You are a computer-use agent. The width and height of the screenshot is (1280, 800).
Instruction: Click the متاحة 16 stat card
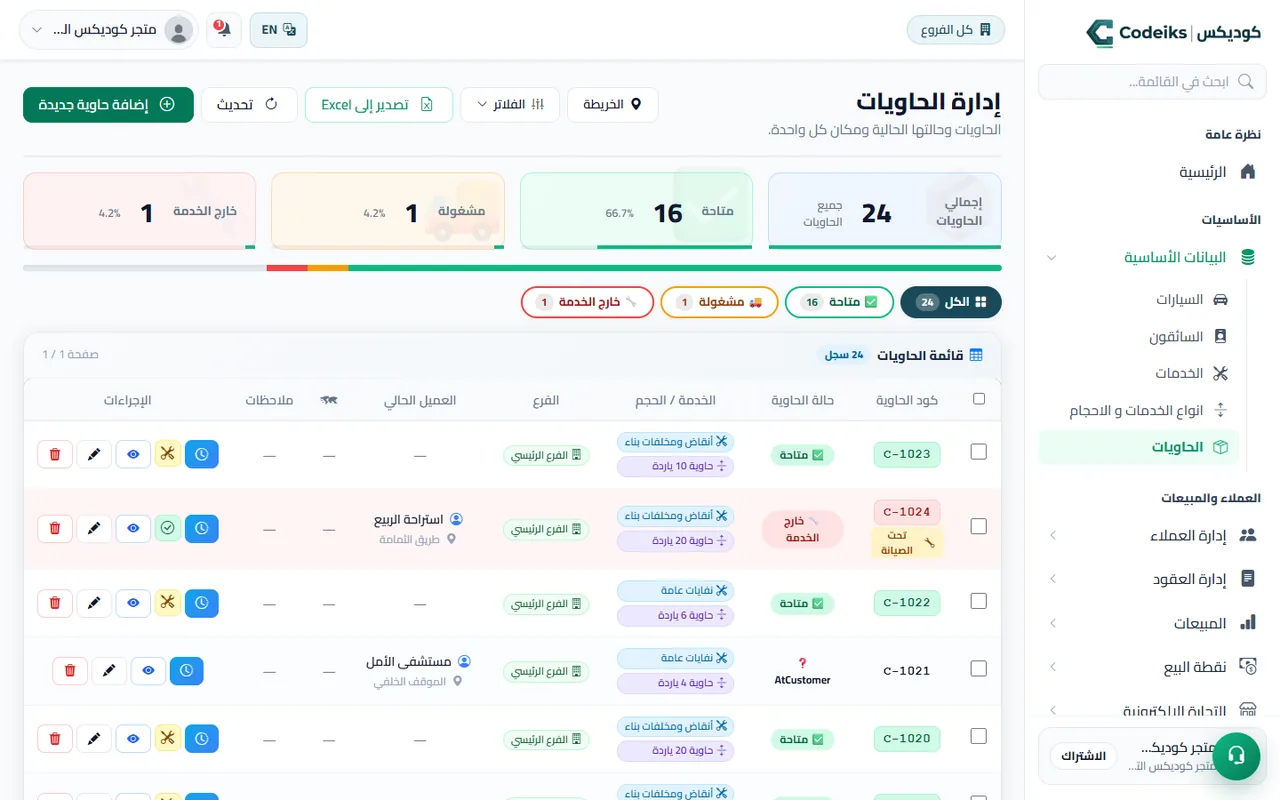pos(636,211)
